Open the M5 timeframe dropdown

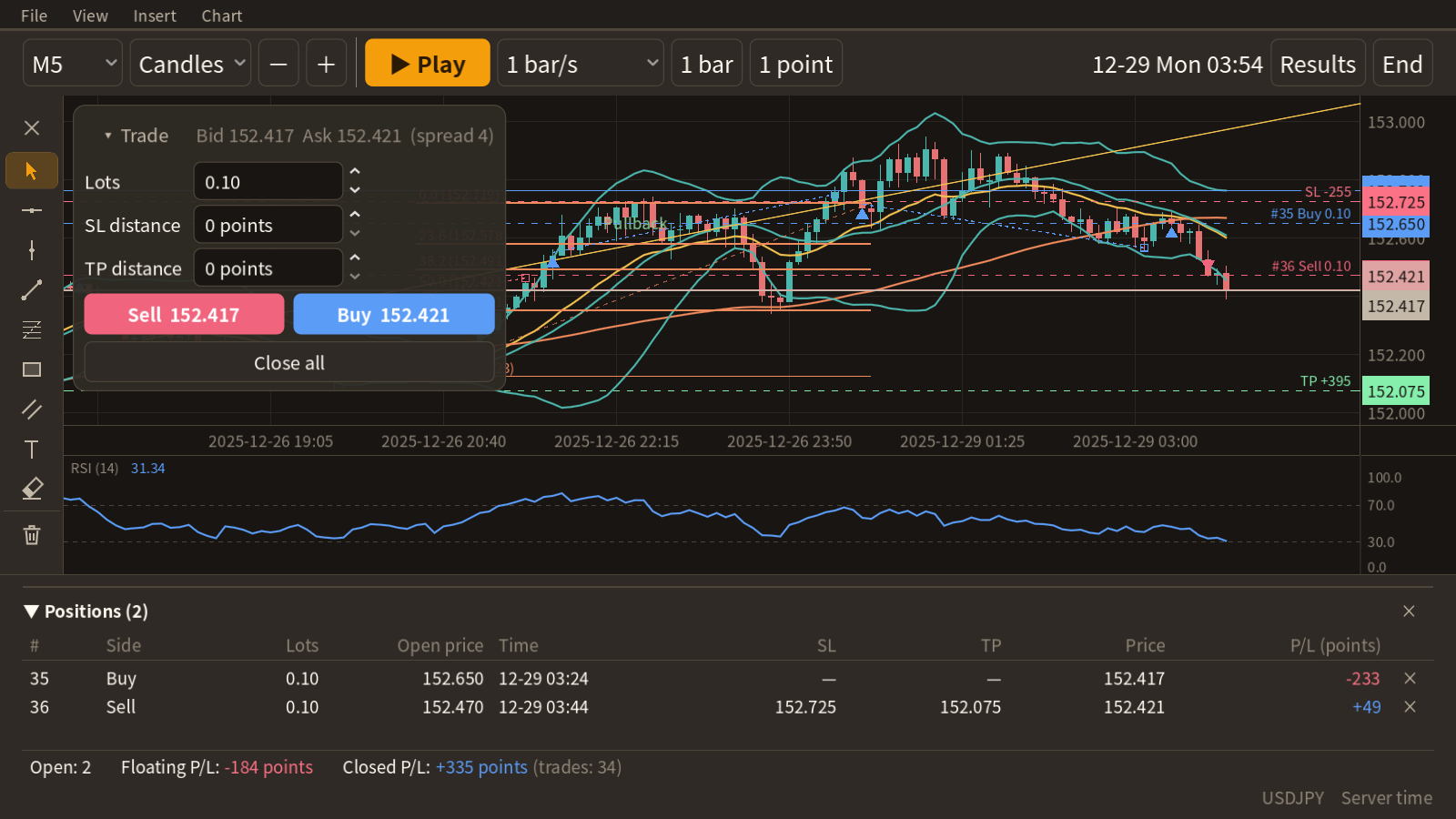tap(73, 64)
